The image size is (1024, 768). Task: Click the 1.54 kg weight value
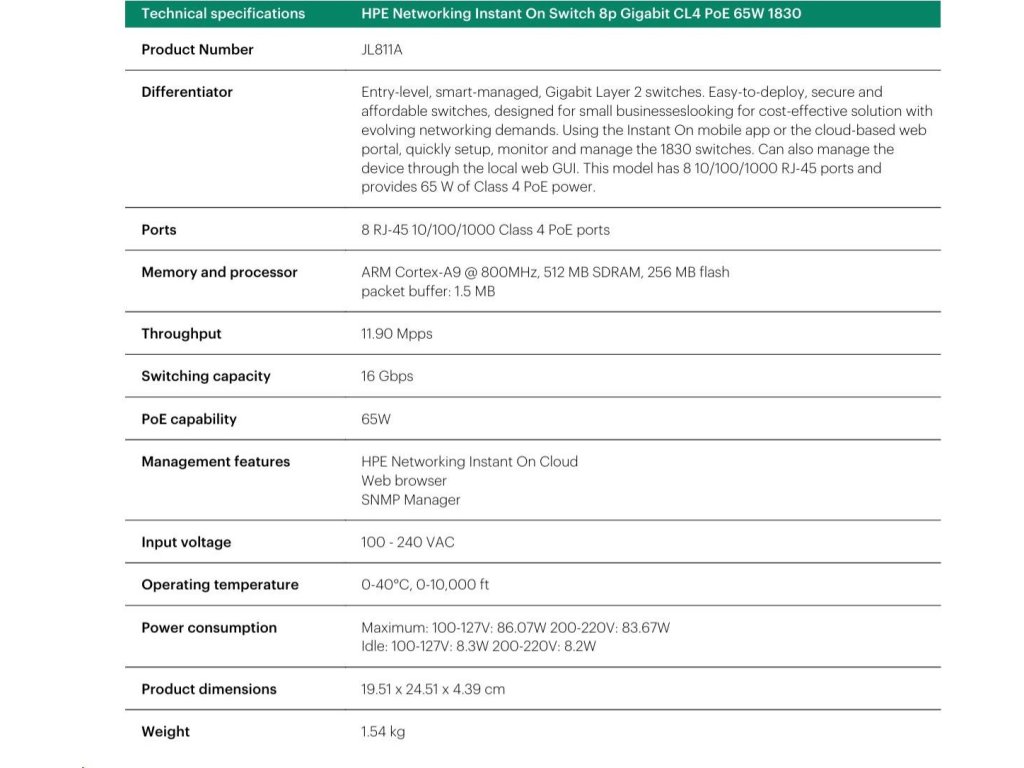point(383,732)
